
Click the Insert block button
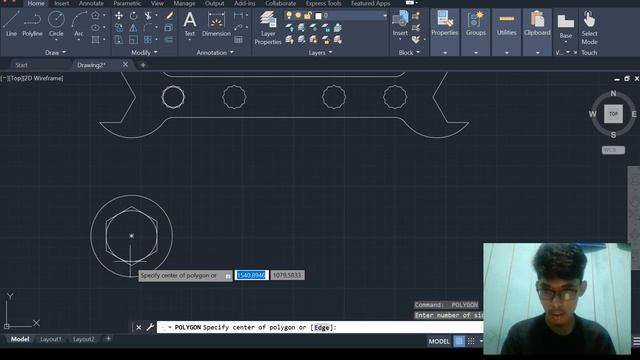tap(400, 24)
